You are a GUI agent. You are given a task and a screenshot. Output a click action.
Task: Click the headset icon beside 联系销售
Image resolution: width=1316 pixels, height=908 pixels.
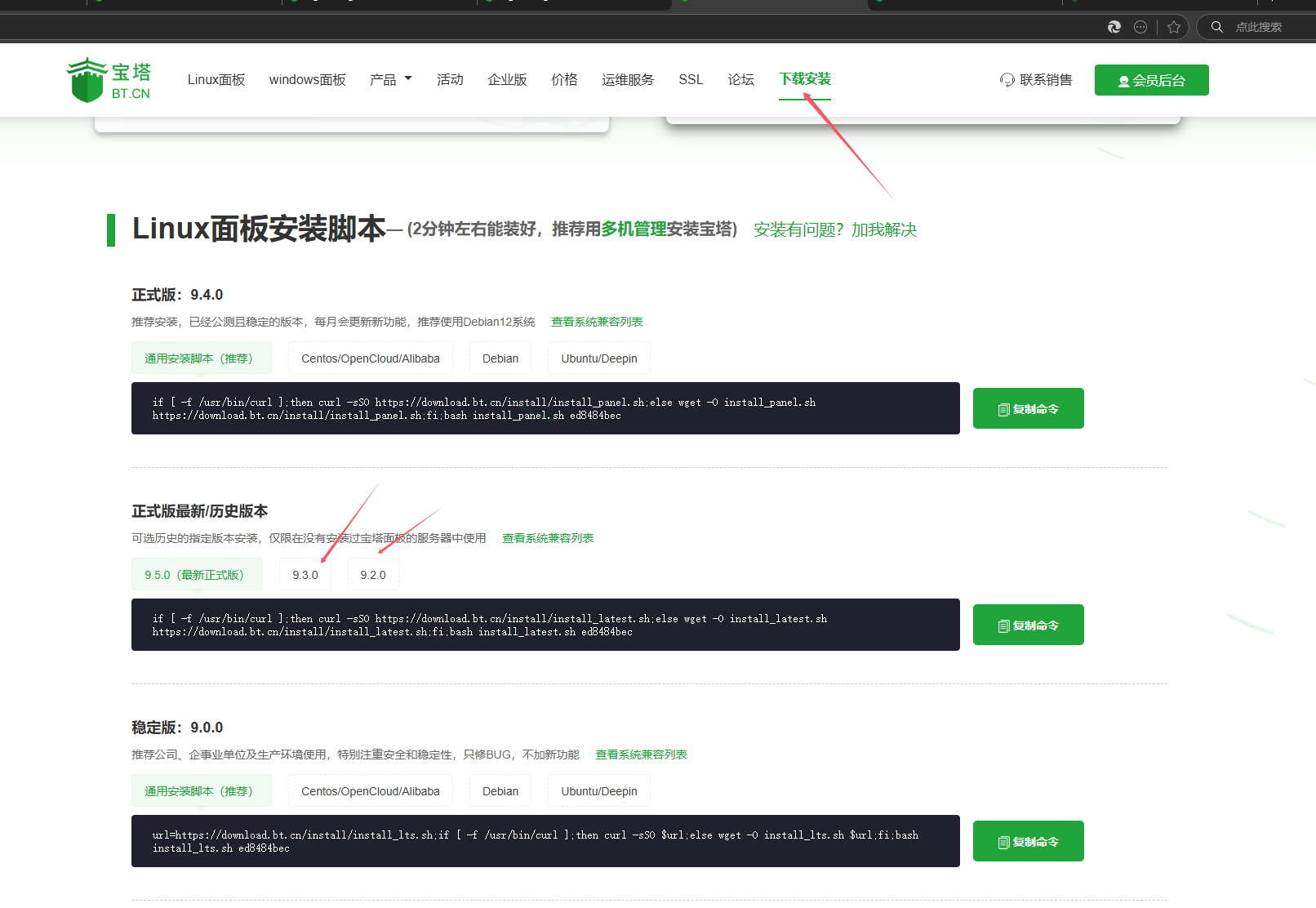(1007, 80)
